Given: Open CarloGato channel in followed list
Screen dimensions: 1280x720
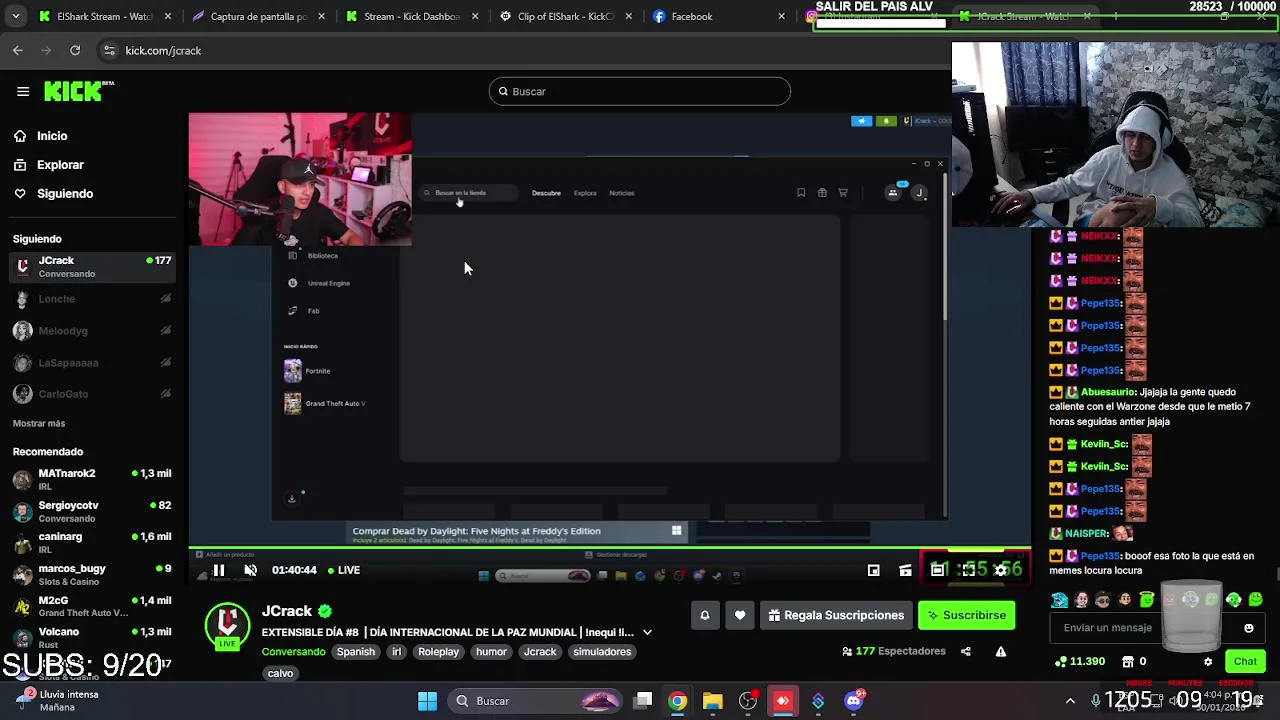Looking at the screenshot, I should coord(92,394).
